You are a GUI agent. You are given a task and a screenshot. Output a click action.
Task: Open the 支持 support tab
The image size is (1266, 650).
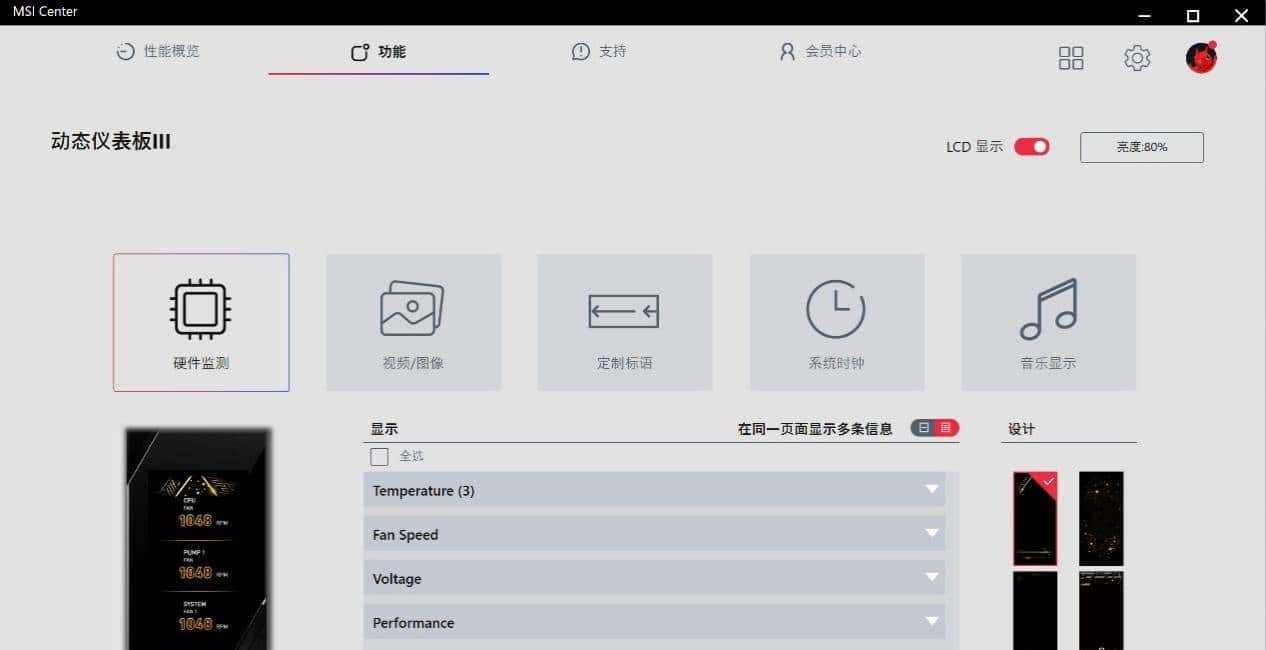[598, 51]
